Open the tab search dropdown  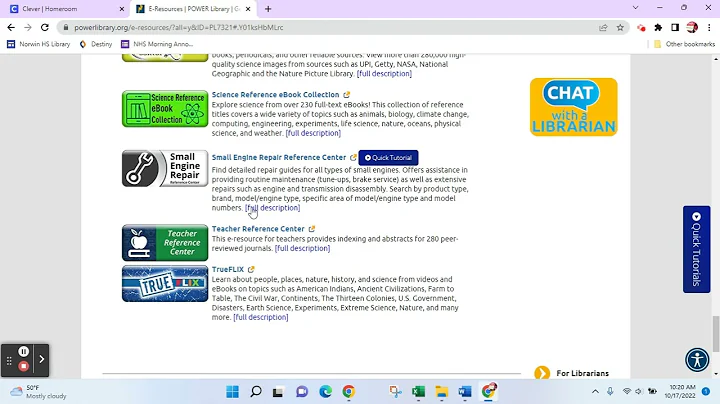click(x=636, y=8)
